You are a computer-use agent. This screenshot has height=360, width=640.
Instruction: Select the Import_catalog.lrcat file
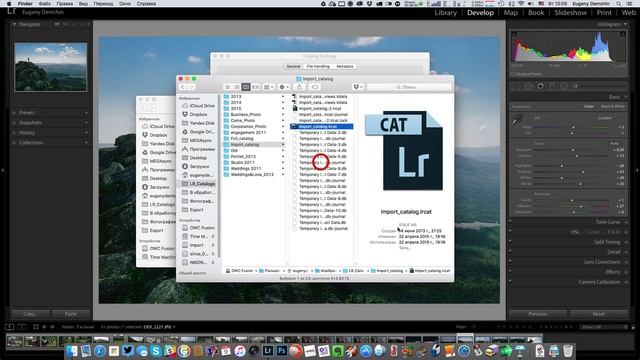pos(322,127)
